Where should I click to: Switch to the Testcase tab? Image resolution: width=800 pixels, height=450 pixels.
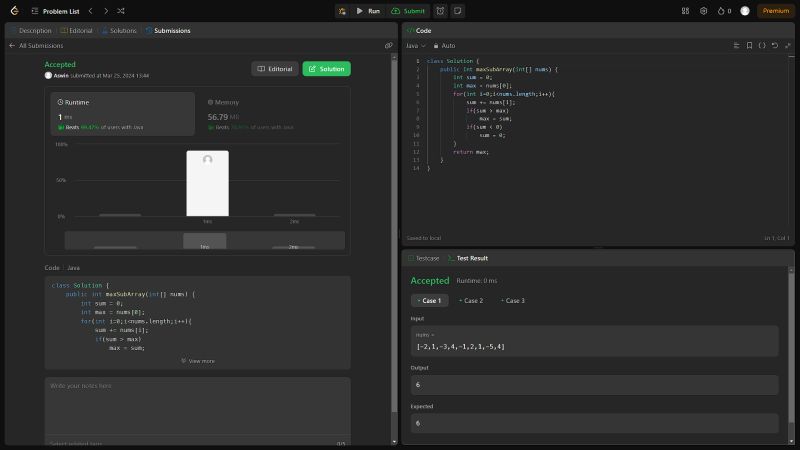tap(423, 258)
